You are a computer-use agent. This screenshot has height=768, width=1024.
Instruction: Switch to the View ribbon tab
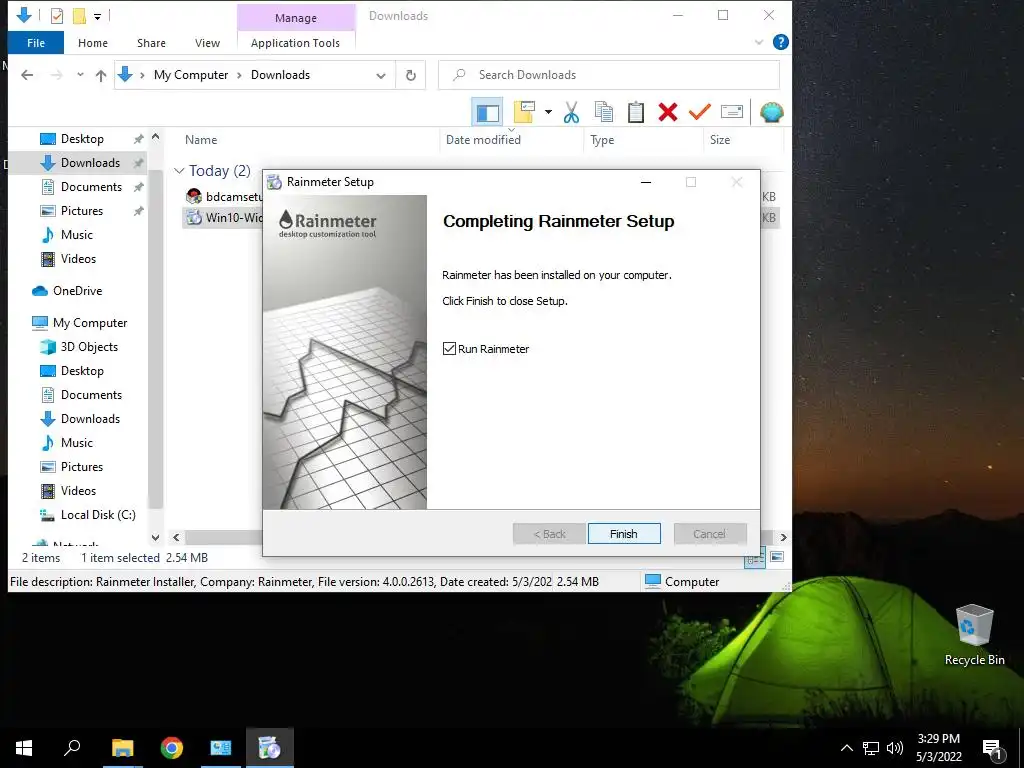(207, 43)
